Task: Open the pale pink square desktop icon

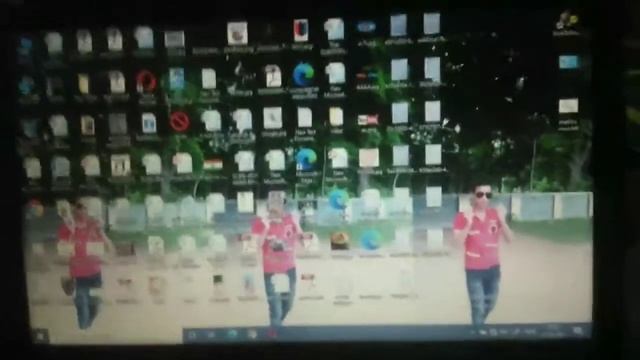Action: click(x=369, y=158)
